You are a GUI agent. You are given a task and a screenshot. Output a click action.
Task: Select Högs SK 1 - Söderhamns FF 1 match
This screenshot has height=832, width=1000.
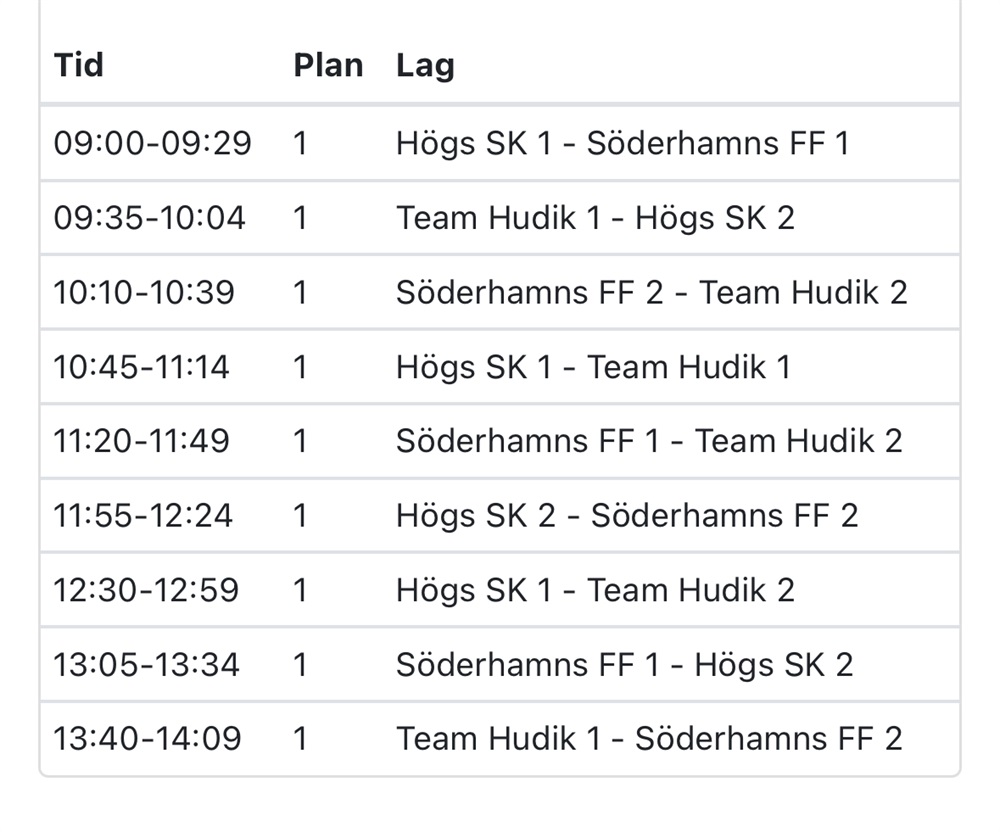pyautogui.click(x=622, y=143)
